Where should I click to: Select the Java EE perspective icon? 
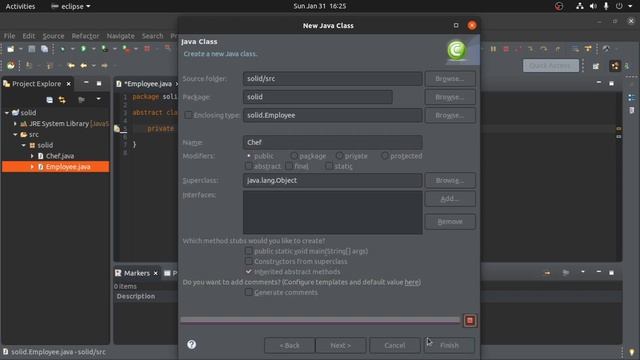[x=615, y=66]
